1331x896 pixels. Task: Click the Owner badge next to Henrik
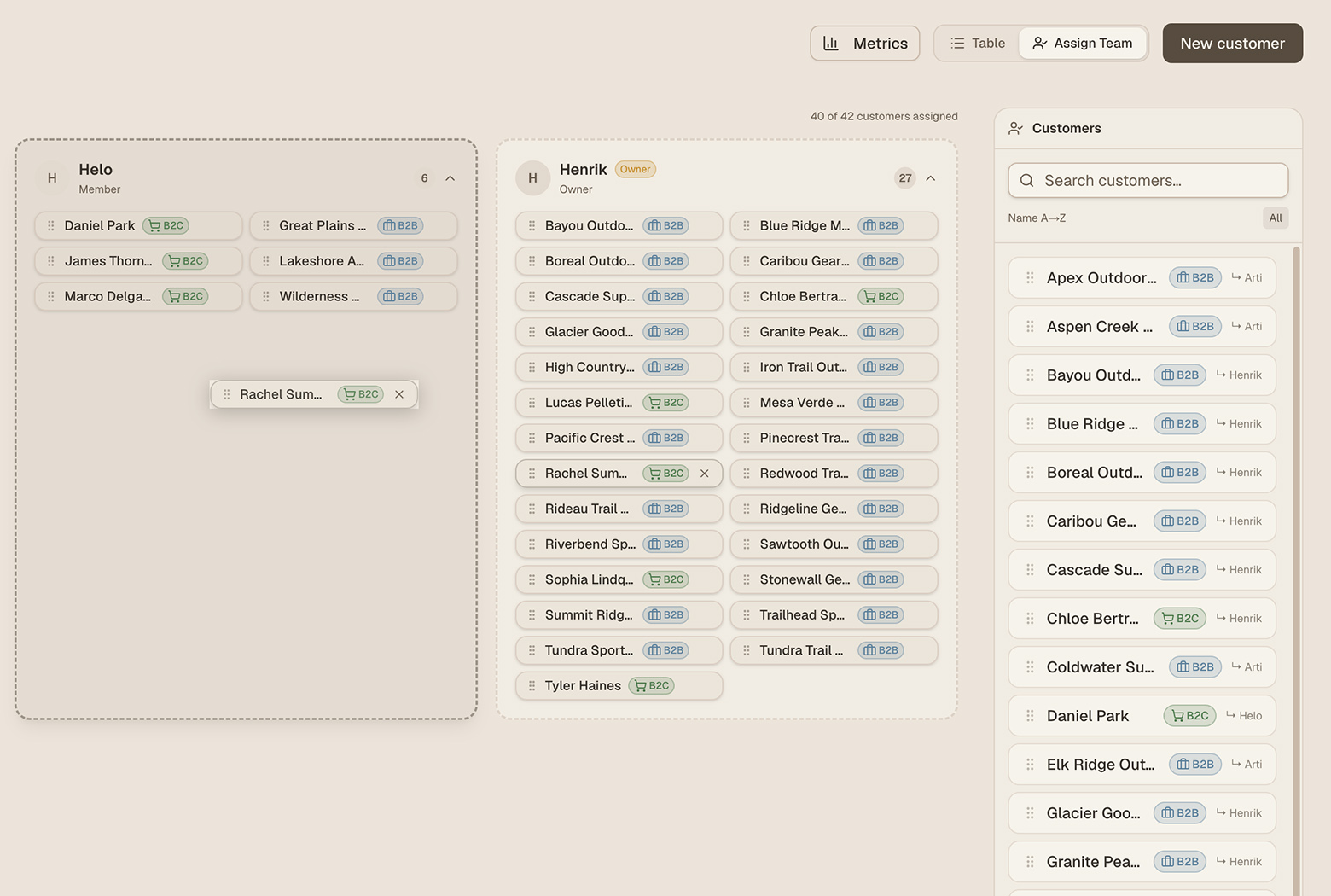[x=635, y=170]
